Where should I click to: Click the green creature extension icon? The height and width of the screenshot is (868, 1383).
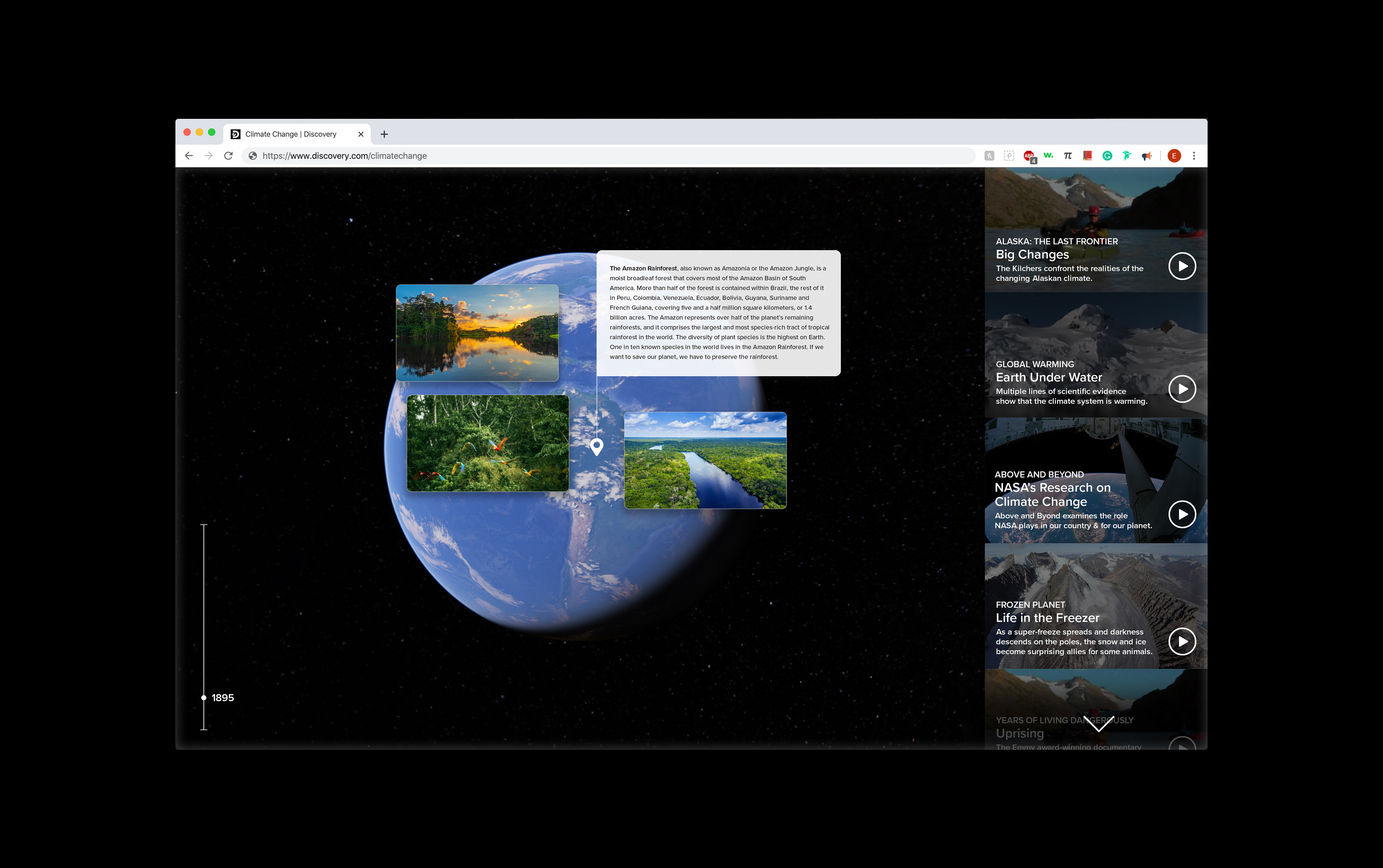click(x=1126, y=156)
